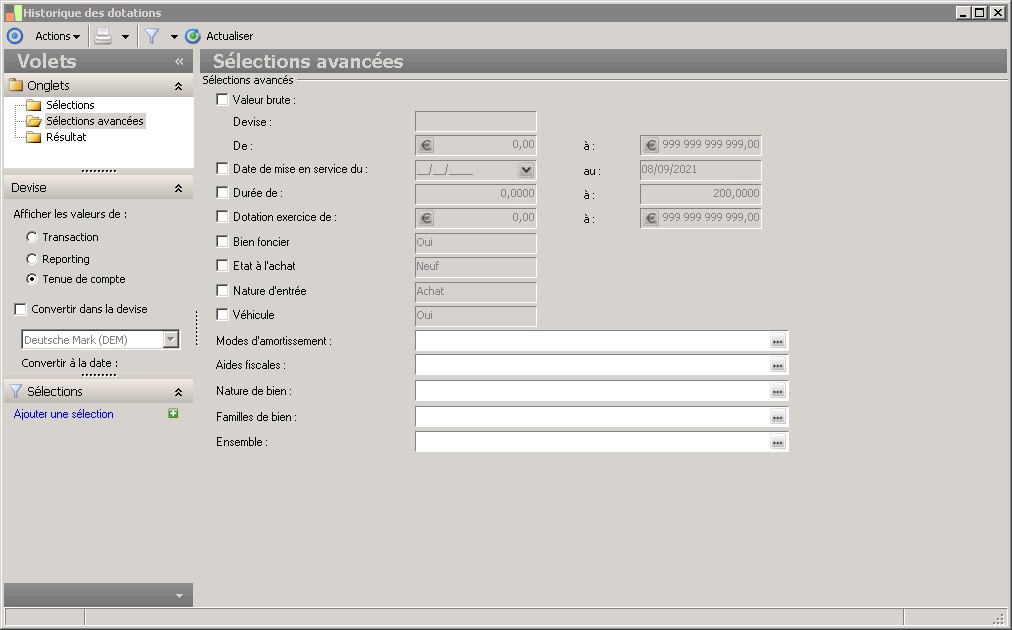Click the divider grip between Onglets and Devise
Image resolution: width=1012 pixels, height=630 pixels.
99,171
